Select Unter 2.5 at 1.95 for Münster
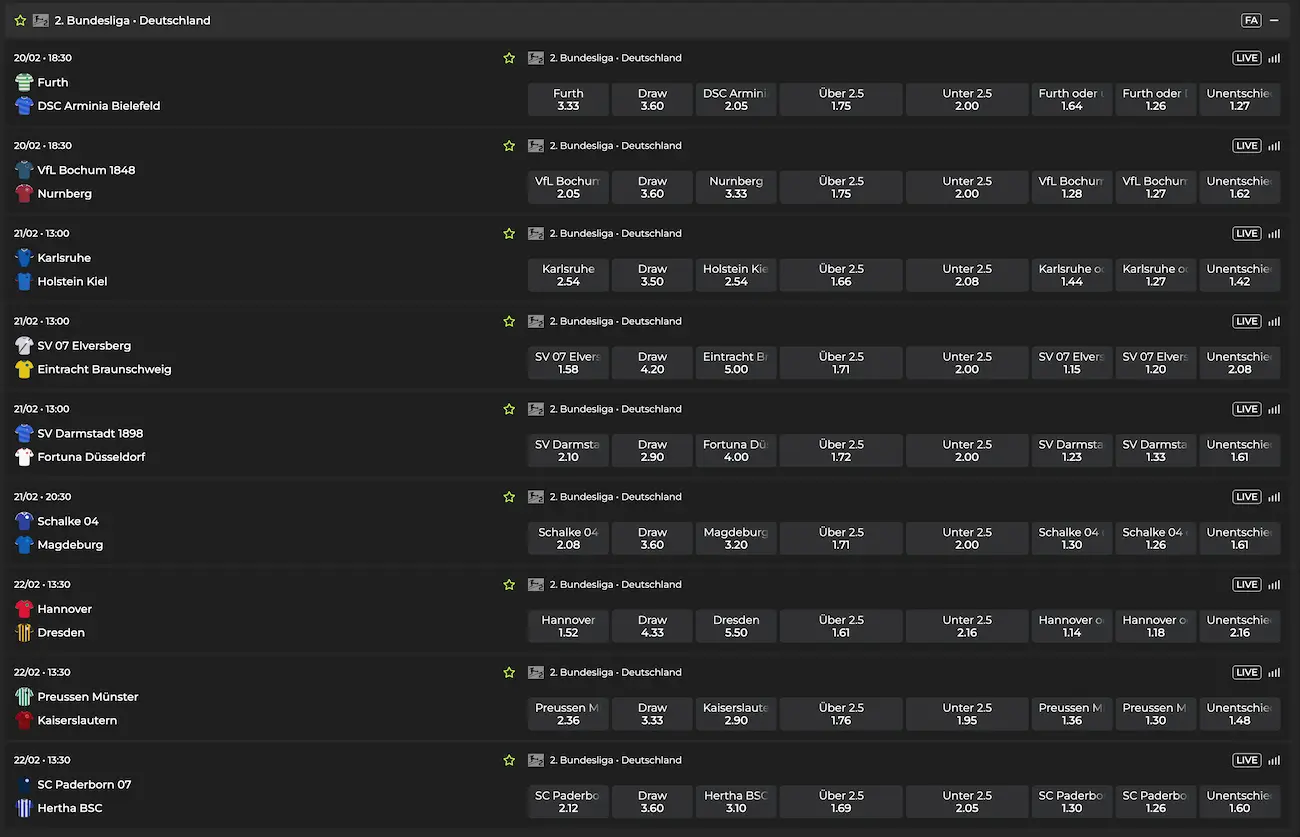 967,713
